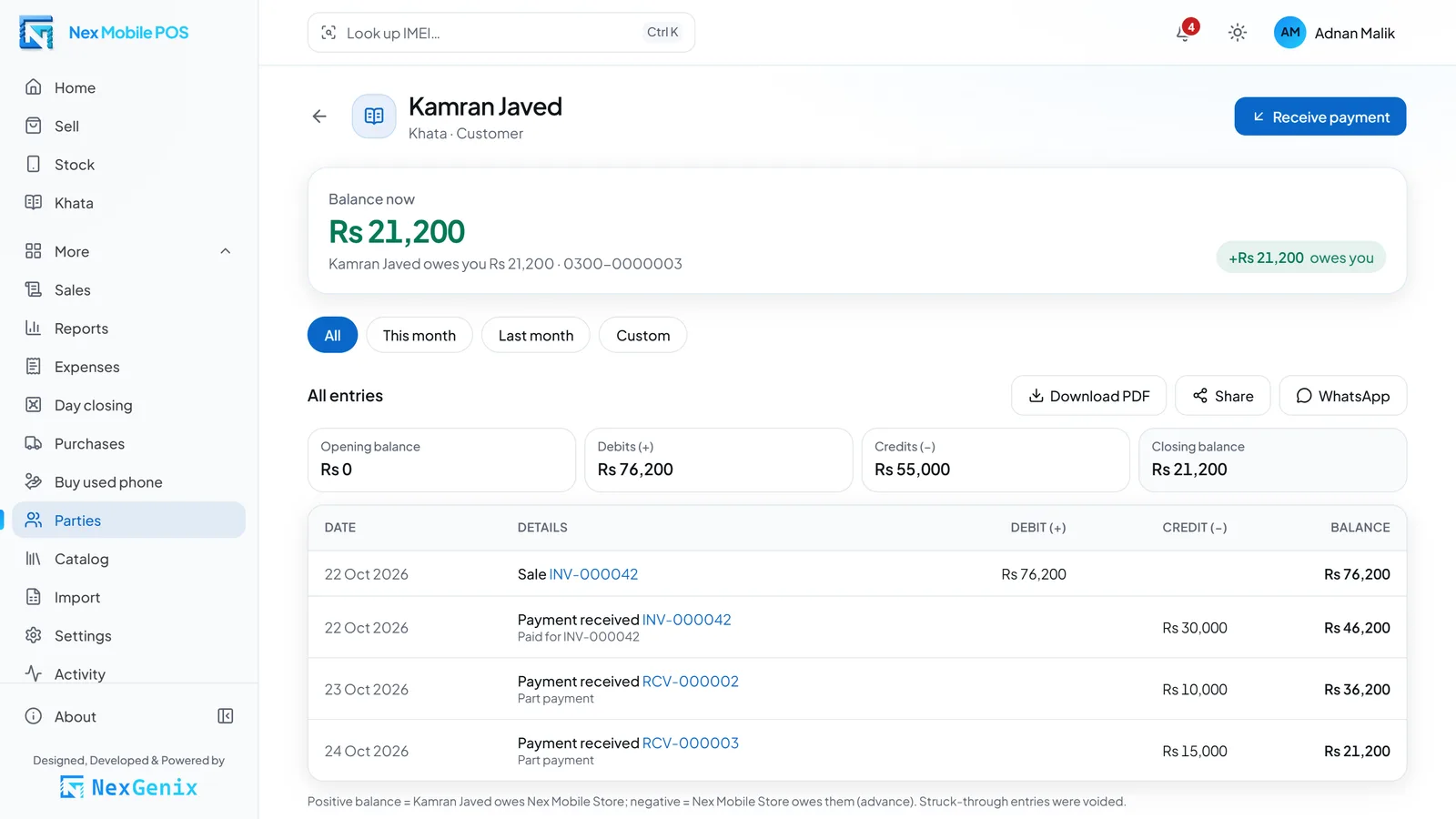Choose Custom date range filter
The image size is (1456, 819).
tap(642, 335)
